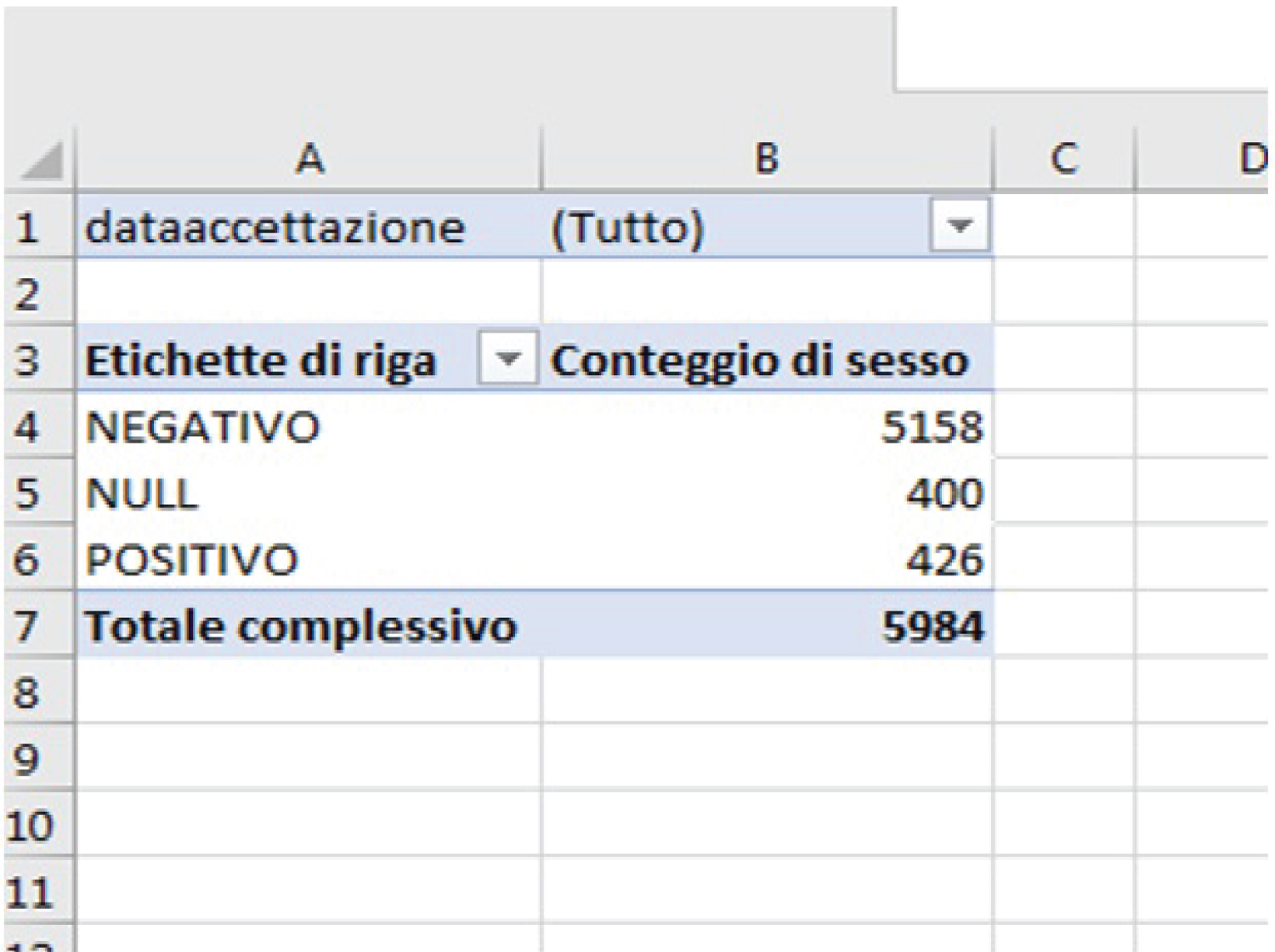The width and height of the screenshot is (1275, 952).
Task: Click the Select All corner triangle
Action: tap(41, 161)
